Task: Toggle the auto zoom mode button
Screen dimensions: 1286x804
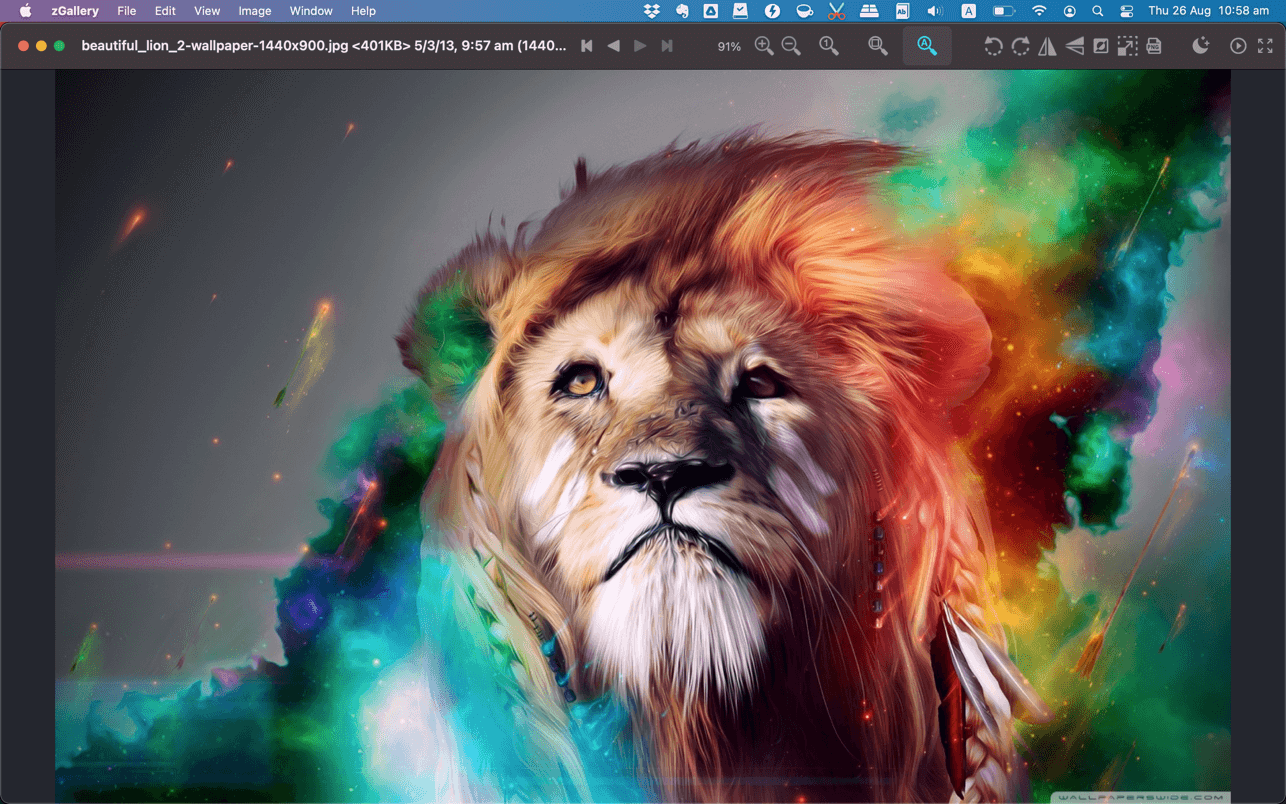Action: 927,46
